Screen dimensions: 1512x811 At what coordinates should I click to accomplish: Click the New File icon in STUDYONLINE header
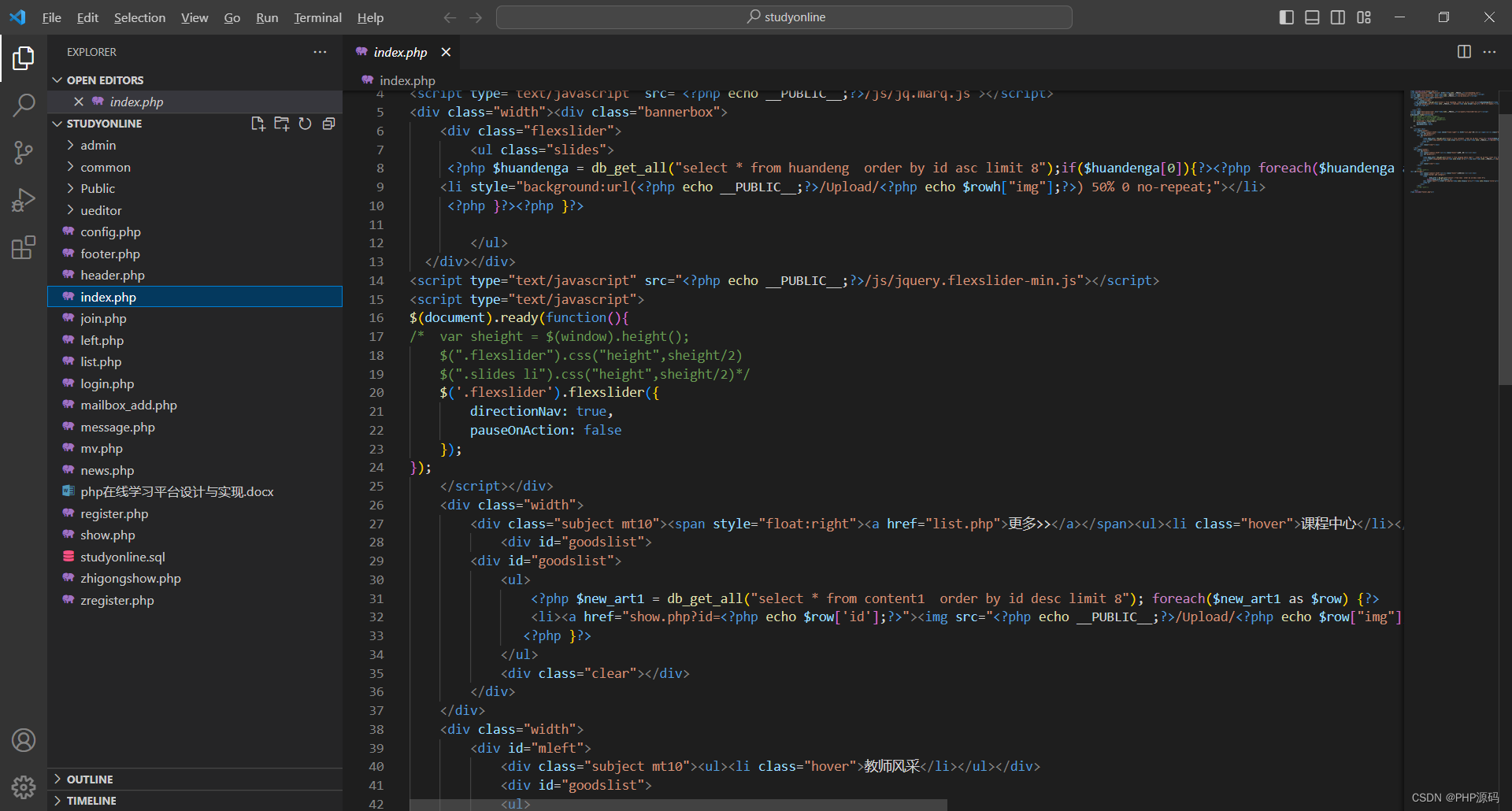pos(258,124)
